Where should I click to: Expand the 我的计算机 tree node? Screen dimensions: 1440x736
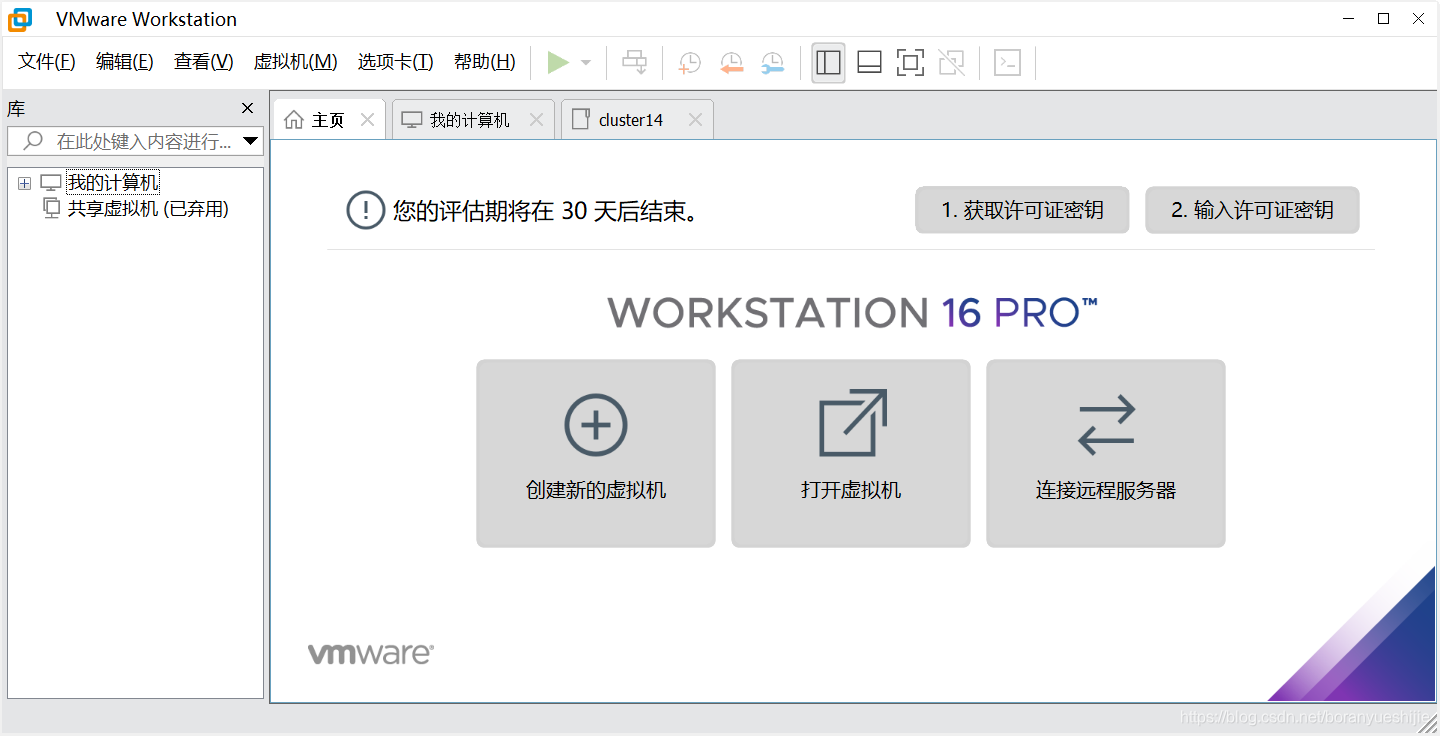tap(24, 183)
